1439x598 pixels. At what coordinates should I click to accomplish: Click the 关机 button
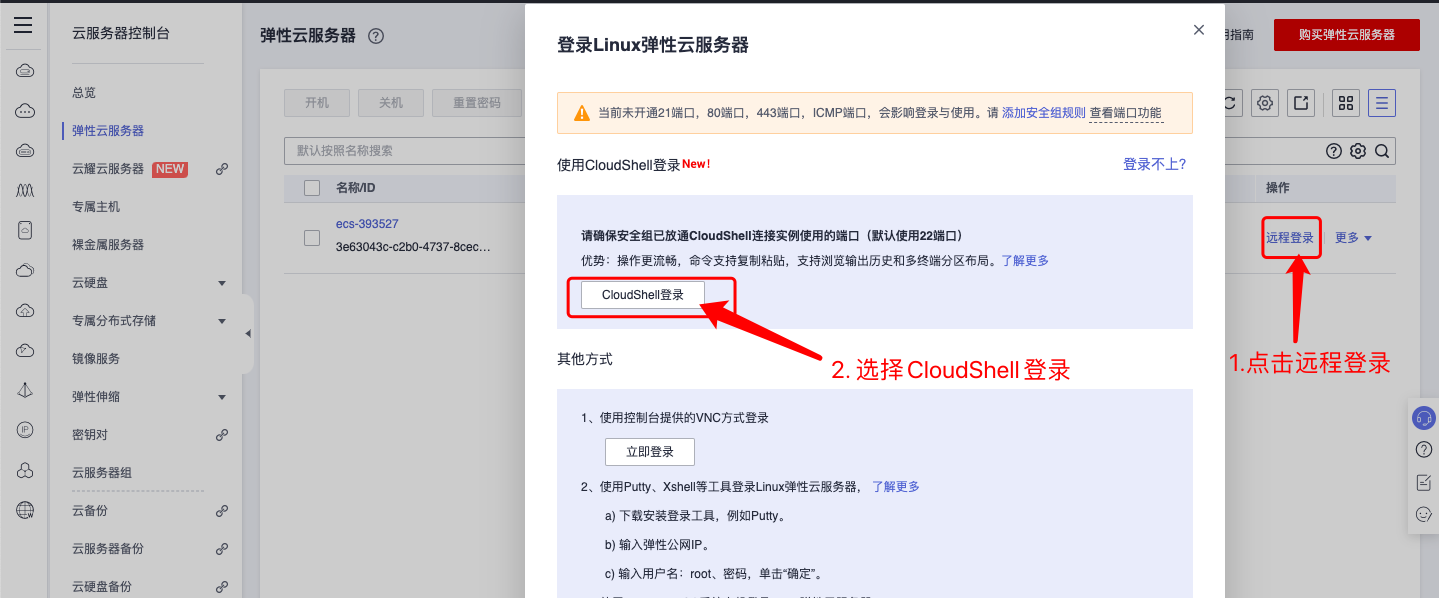pyautogui.click(x=391, y=103)
